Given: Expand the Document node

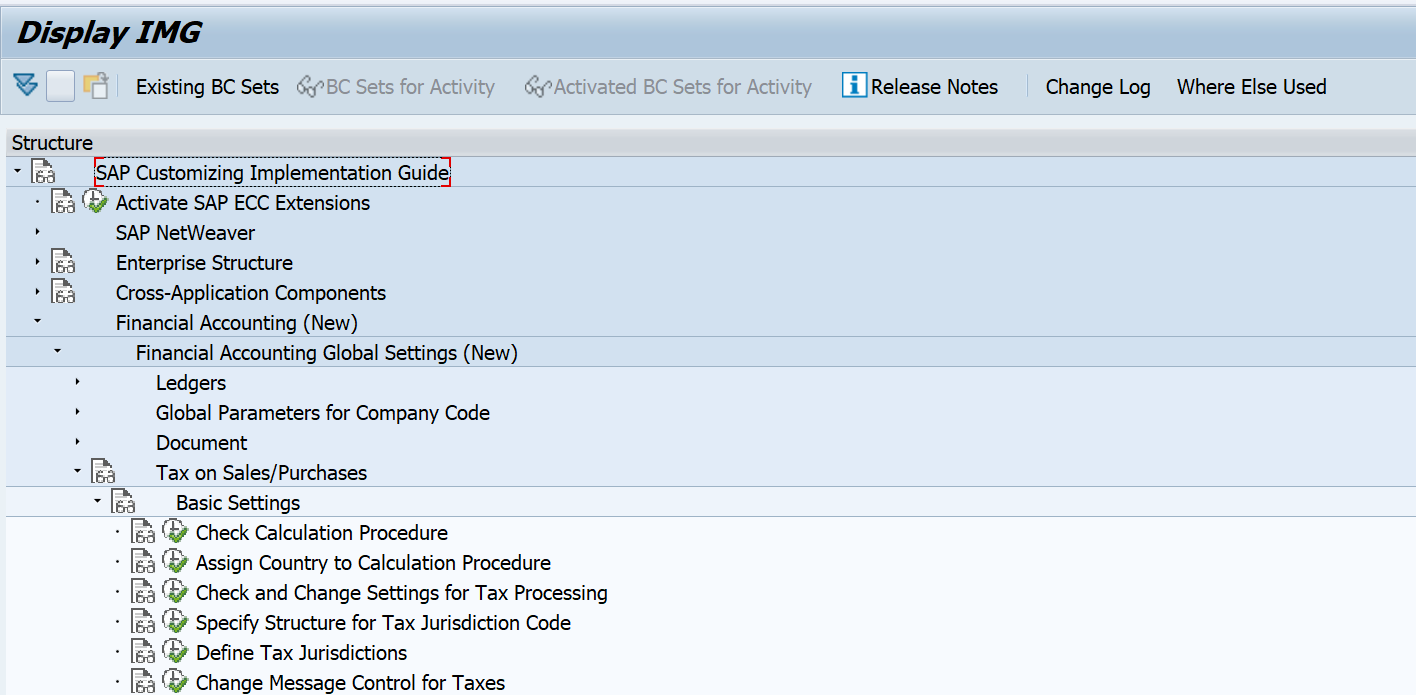Looking at the screenshot, I should pyautogui.click(x=77, y=442).
